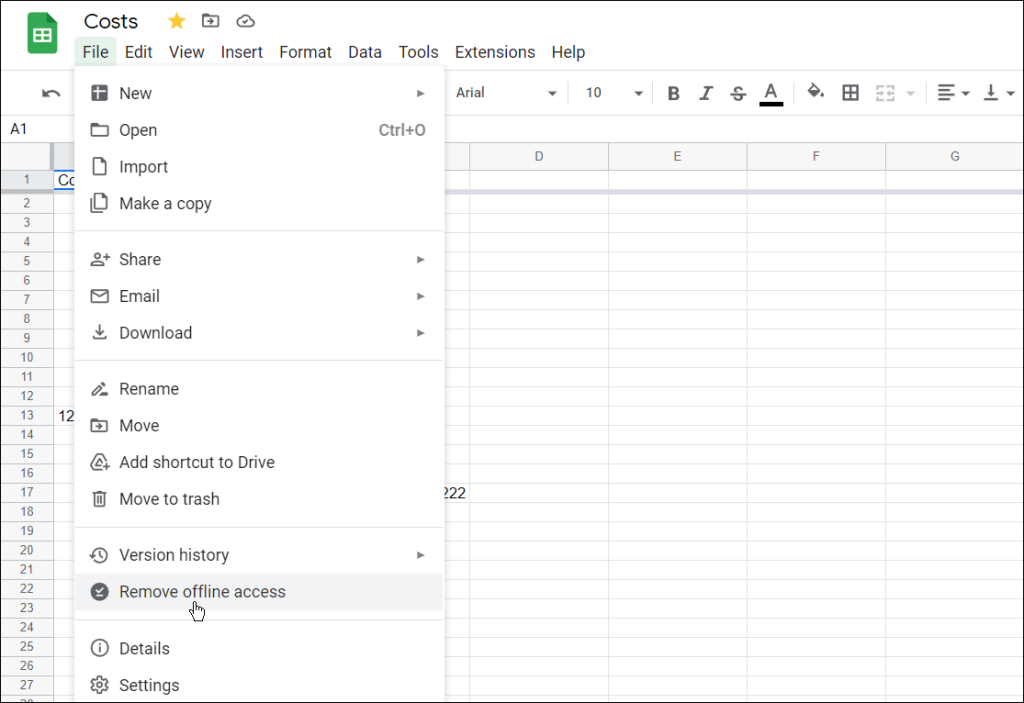Click the undo arrow in toolbar
Image resolution: width=1024 pixels, height=703 pixels.
click(x=51, y=93)
